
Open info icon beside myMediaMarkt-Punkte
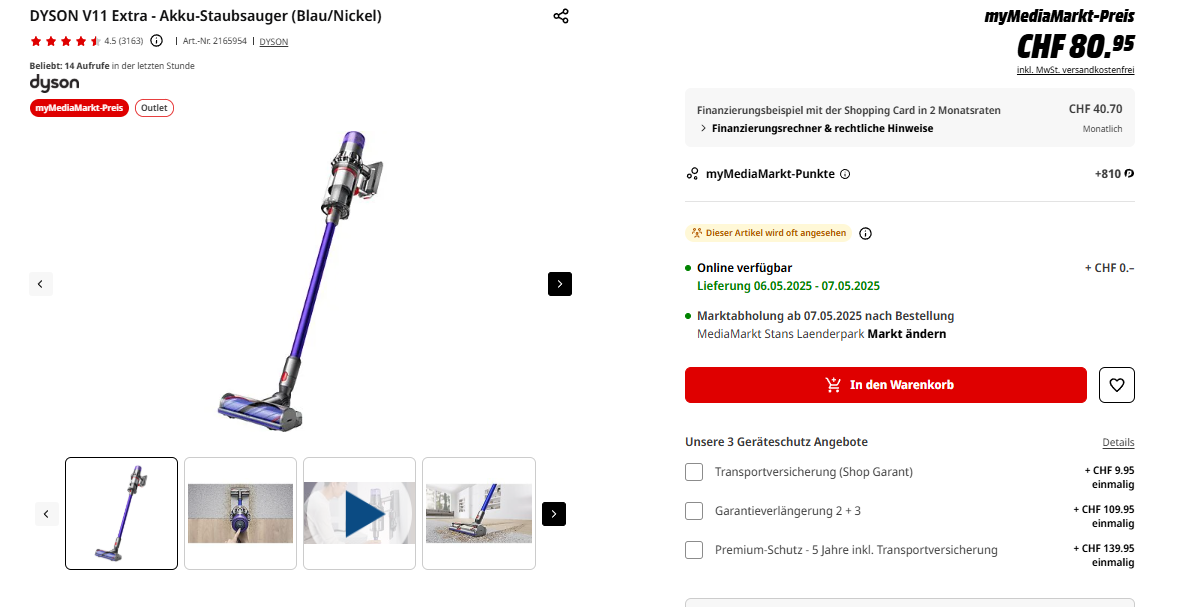[845, 174]
